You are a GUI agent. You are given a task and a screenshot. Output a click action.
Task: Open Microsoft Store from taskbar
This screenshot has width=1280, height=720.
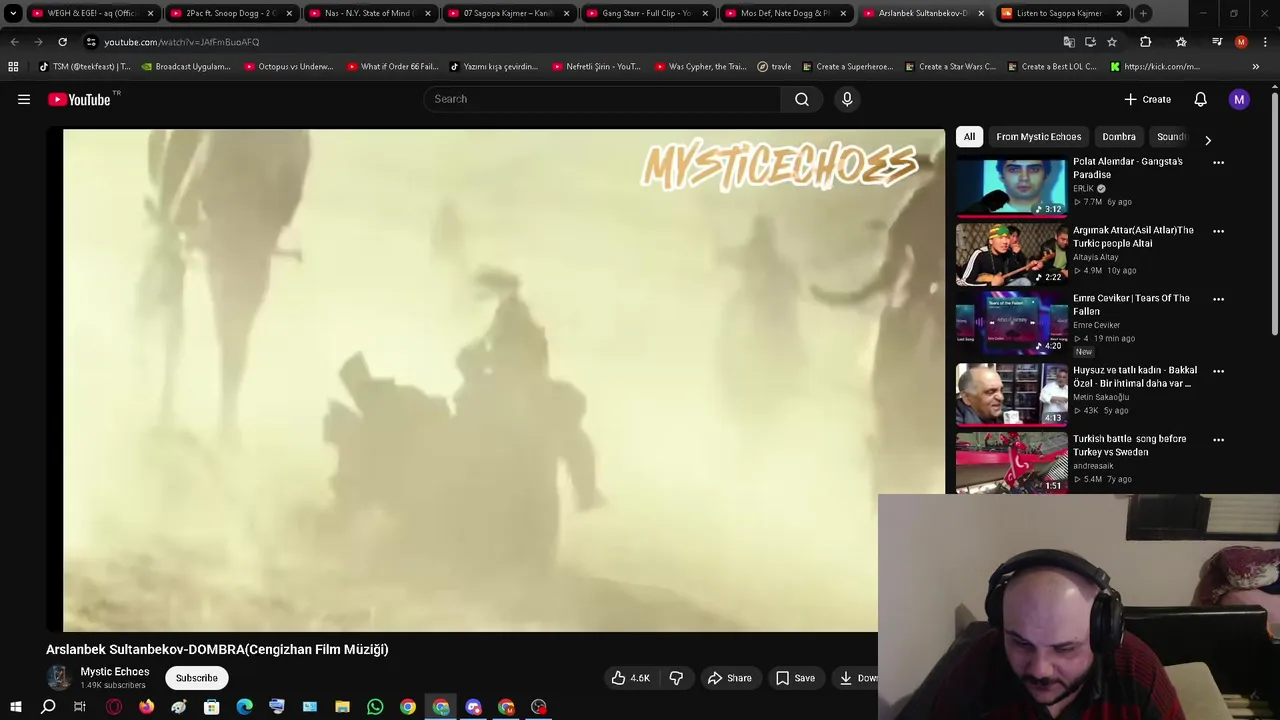(x=212, y=707)
